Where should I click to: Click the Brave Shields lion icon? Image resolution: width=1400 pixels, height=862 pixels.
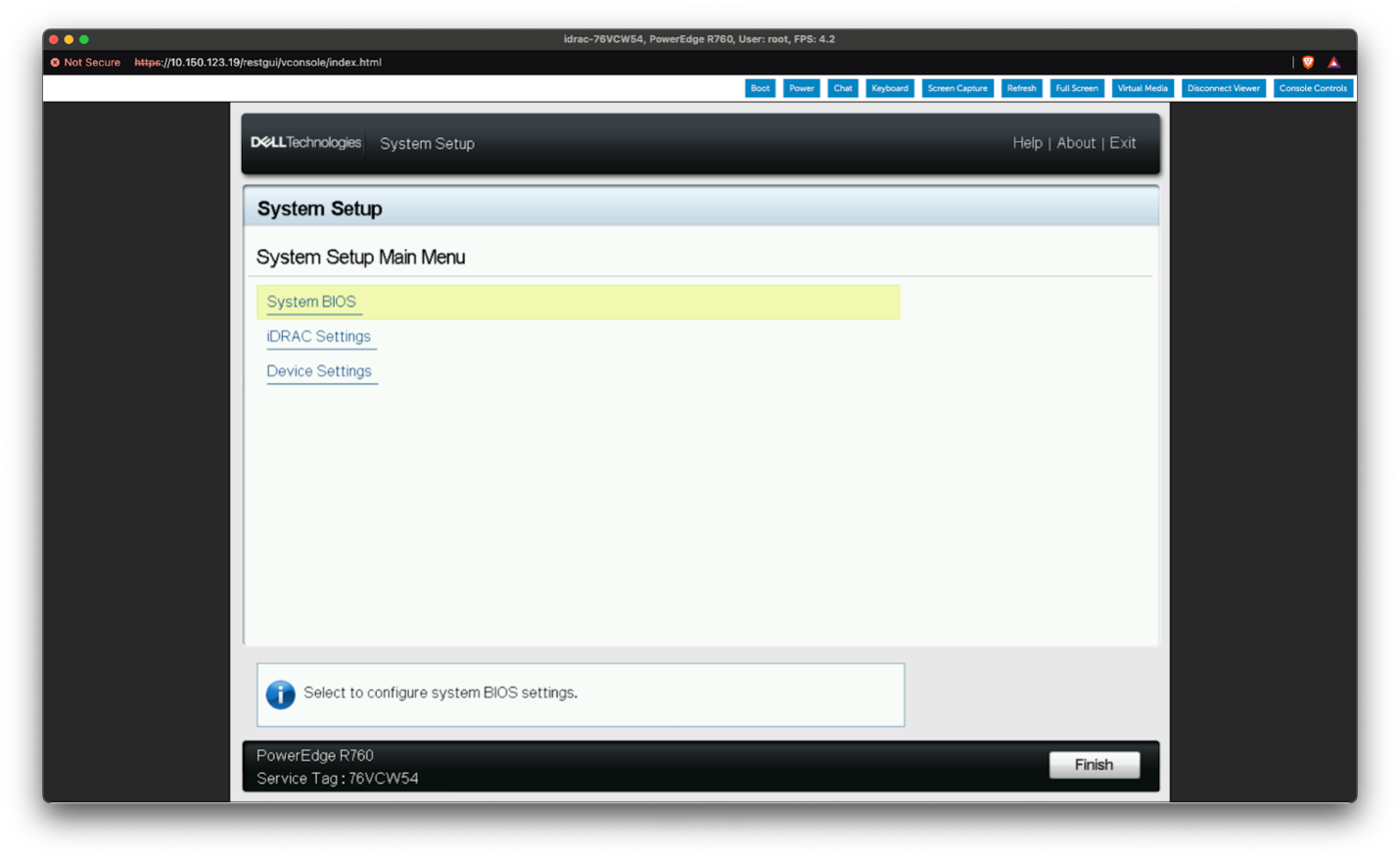click(x=1308, y=63)
